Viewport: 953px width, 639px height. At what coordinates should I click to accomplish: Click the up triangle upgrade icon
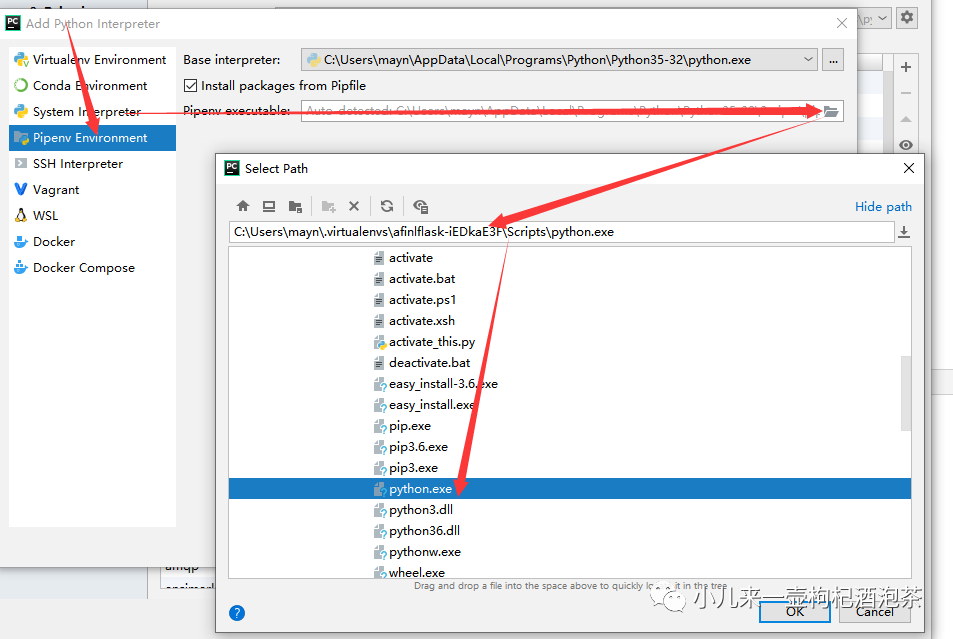click(906, 119)
